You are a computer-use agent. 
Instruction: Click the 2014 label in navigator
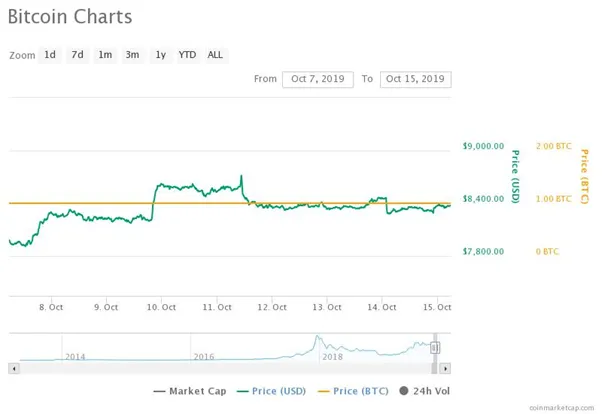coord(75,357)
